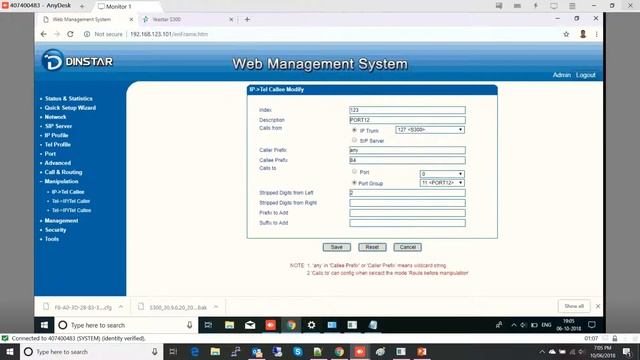Open IP->Tel Callee submenu item

[68, 192]
